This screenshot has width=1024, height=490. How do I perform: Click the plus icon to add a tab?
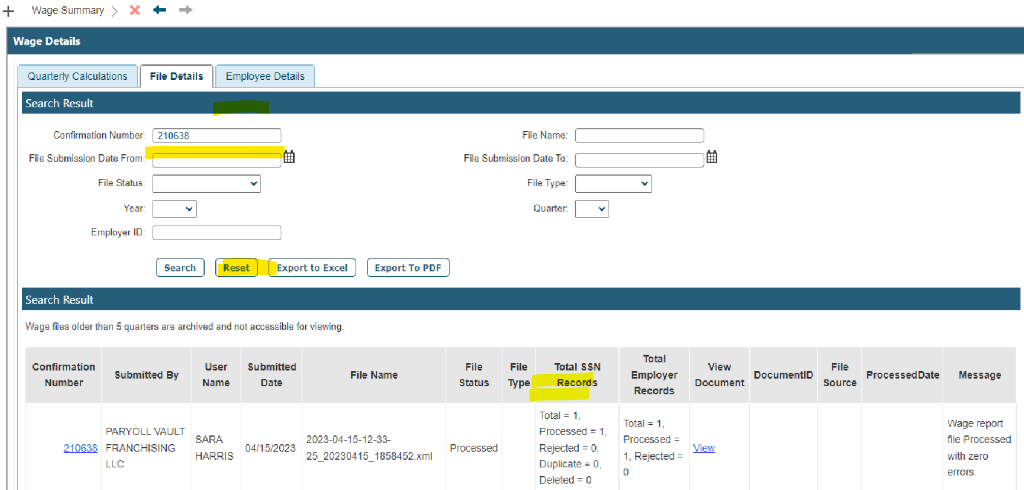(x=8, y=11)
